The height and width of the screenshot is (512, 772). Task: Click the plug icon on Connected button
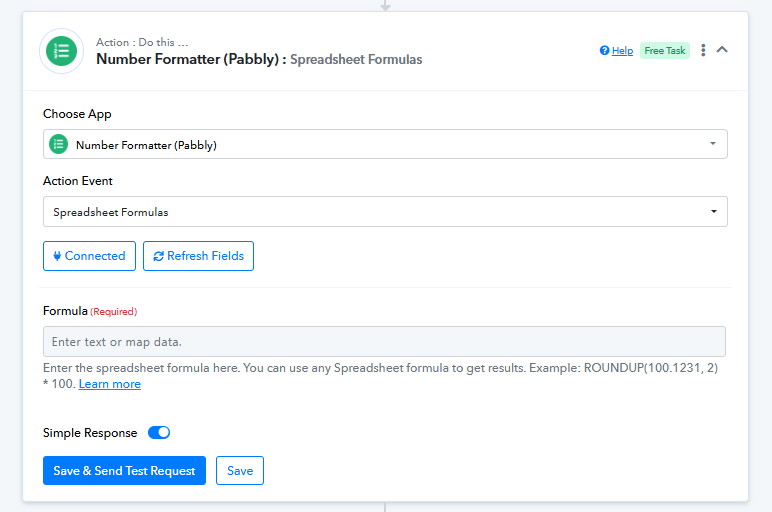click(57, 256)
